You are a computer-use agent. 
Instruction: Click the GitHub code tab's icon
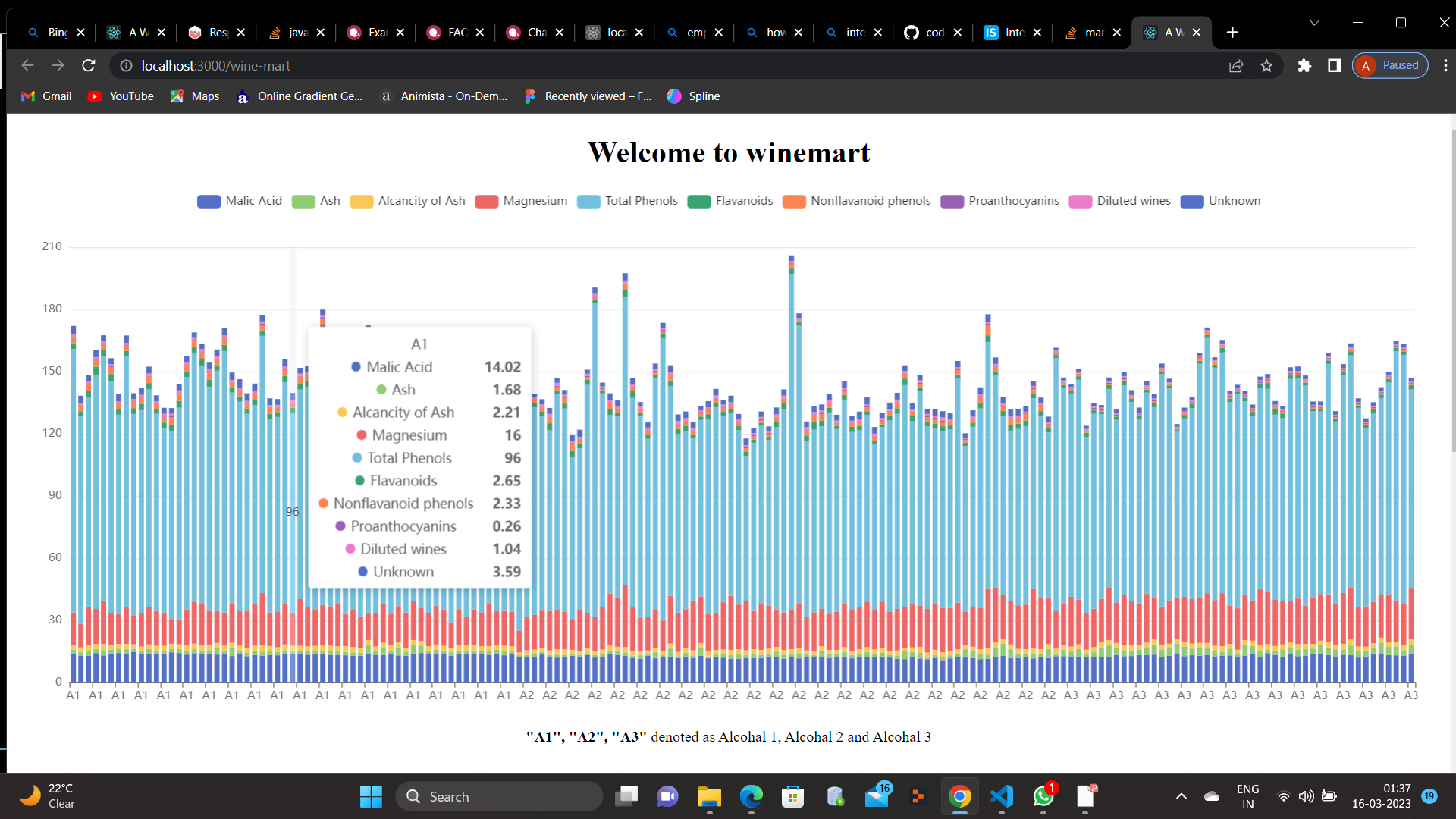click(913, 33)
